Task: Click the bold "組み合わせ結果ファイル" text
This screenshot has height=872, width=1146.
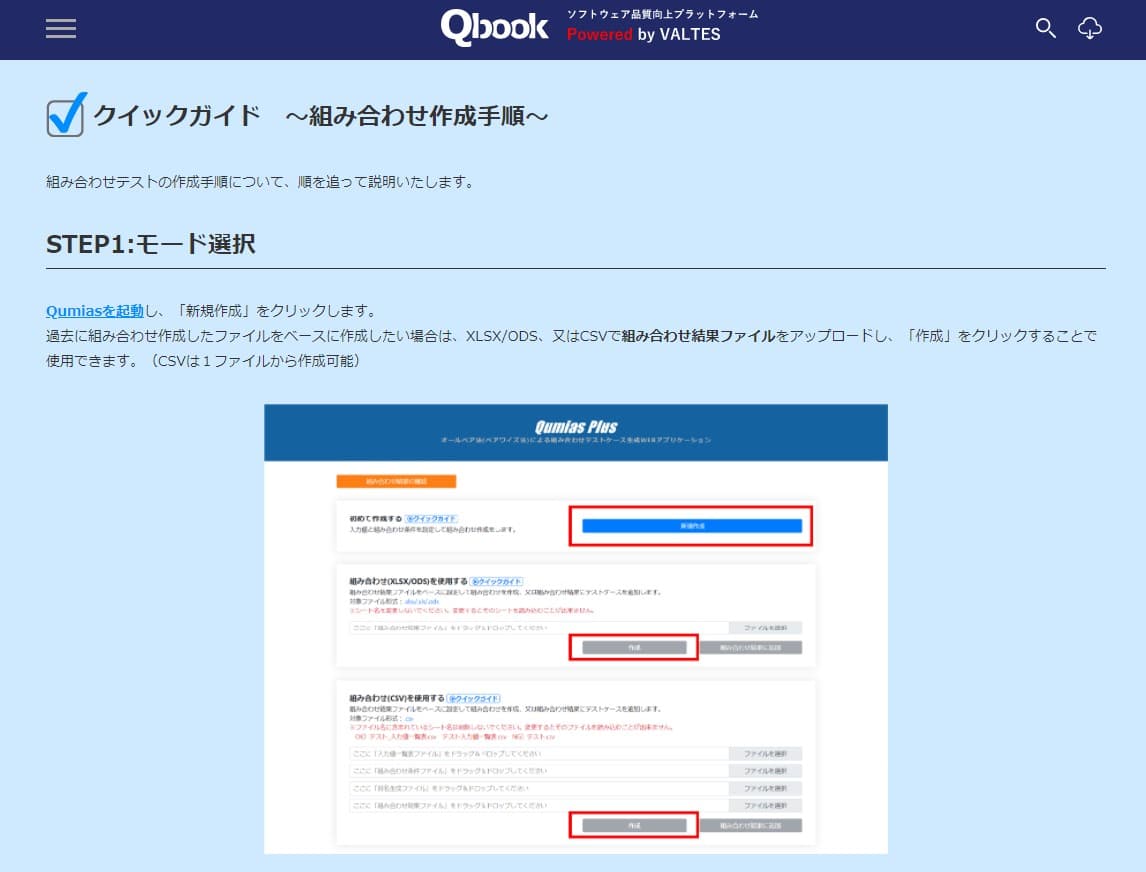Action: pyautogui.click(x=698, y=335)
